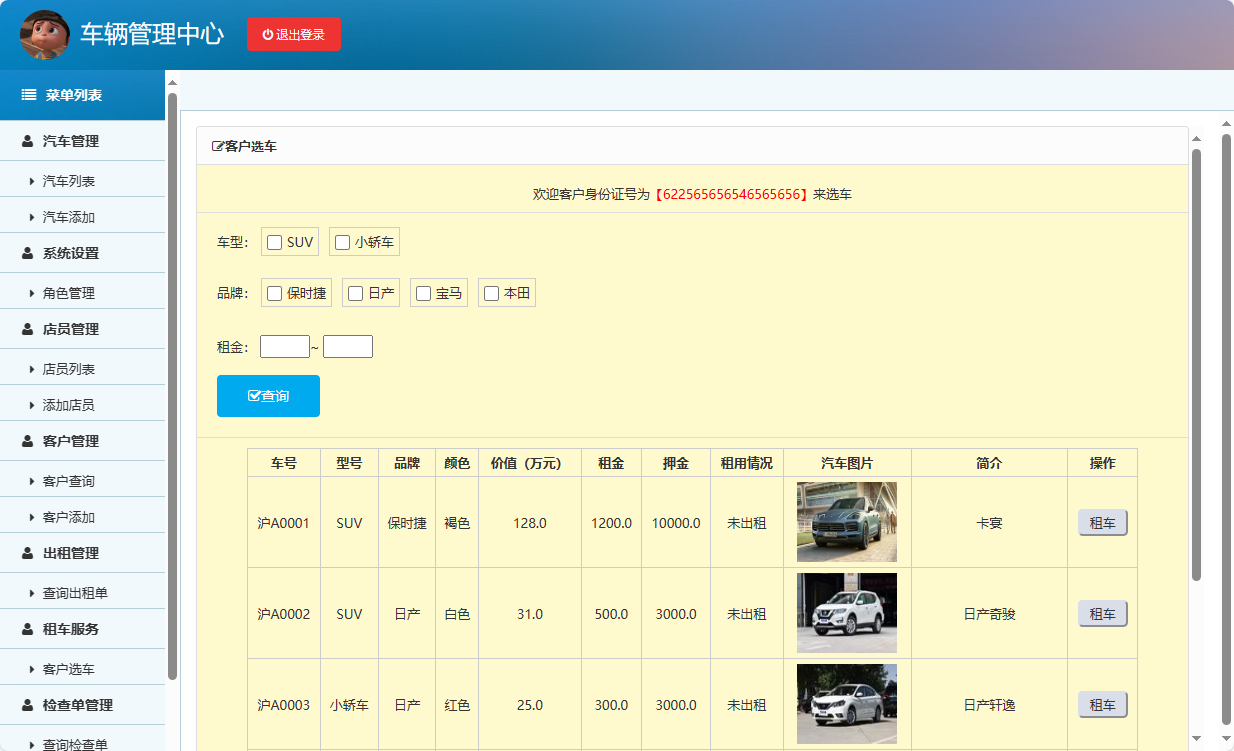1234x751 pixels.
Task: Tick the SUV car type checkbox
Action: coord(274,242)
